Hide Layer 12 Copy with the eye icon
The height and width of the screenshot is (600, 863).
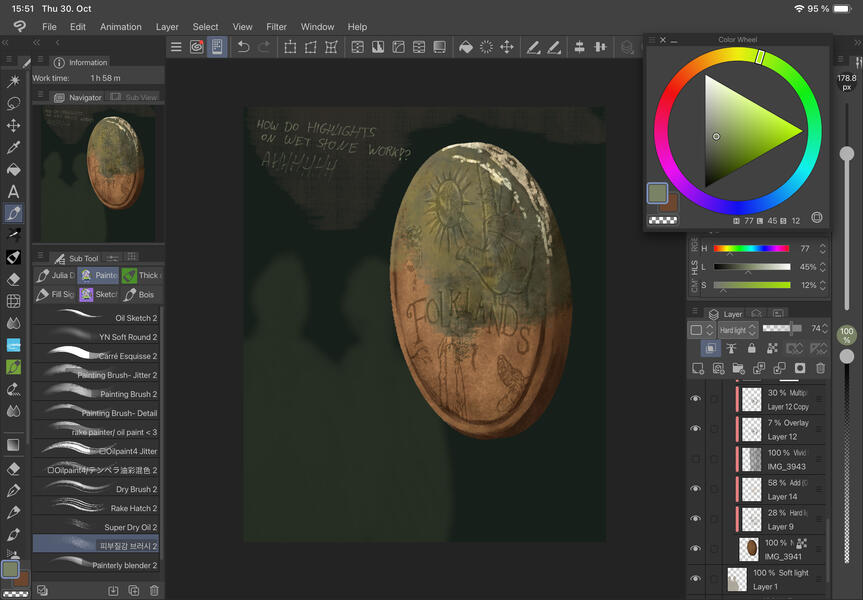[695, 399]
